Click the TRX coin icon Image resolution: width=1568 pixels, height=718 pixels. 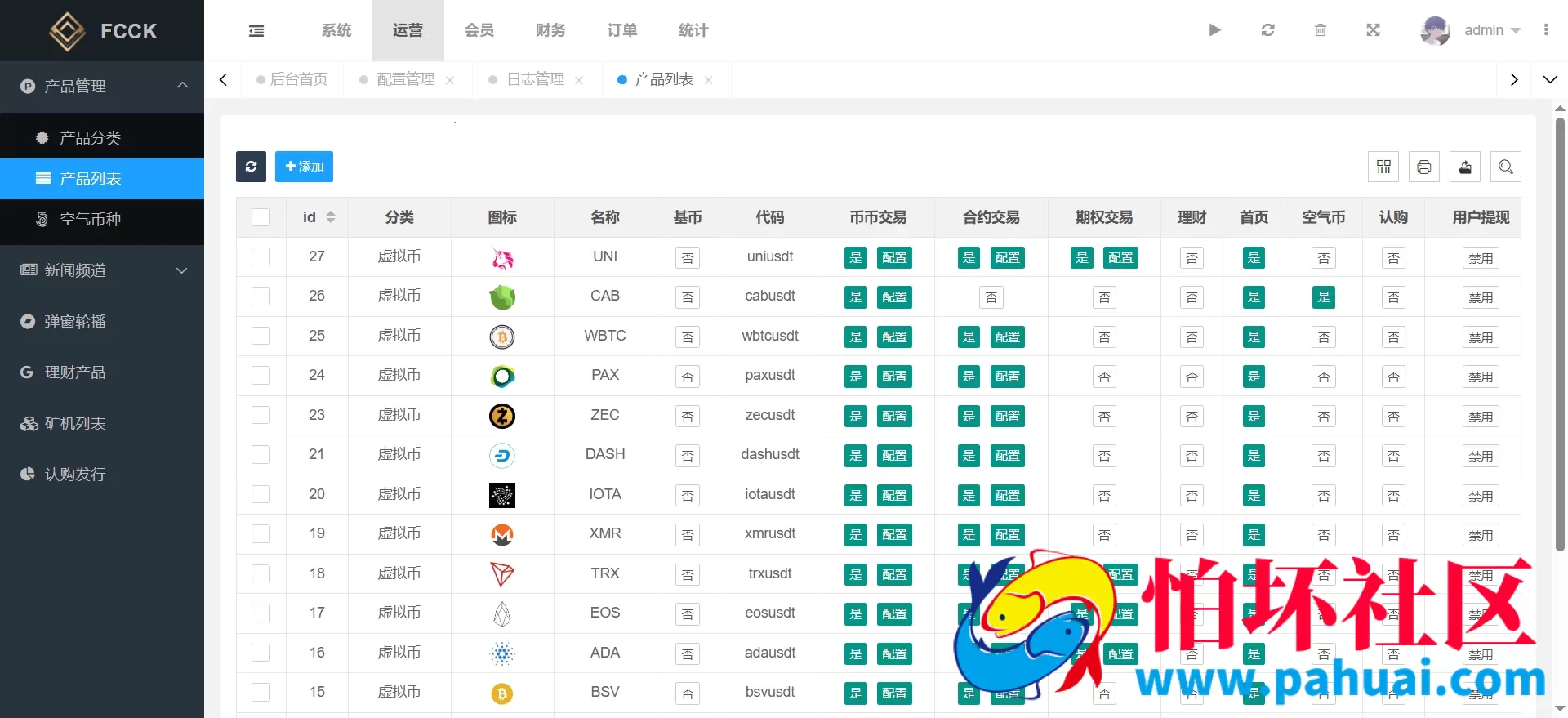coord(502,574)
